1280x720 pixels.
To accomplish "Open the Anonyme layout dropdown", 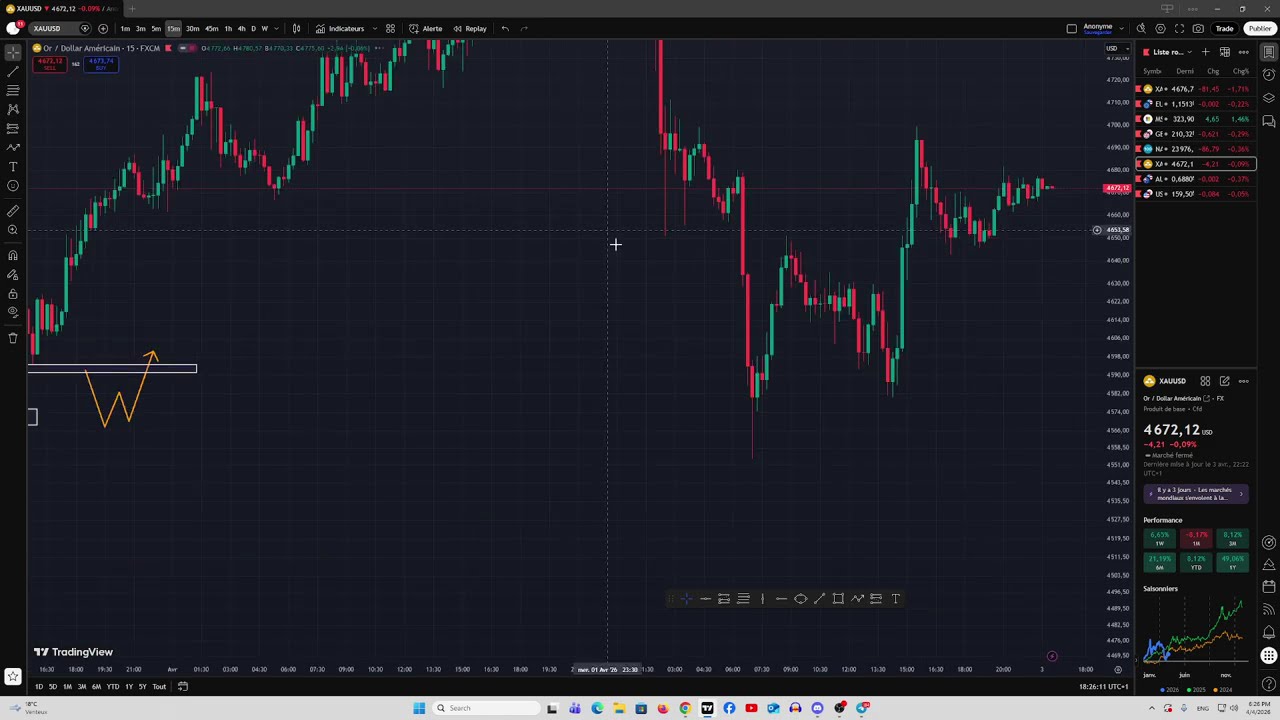I will [x=1123, y=29].
